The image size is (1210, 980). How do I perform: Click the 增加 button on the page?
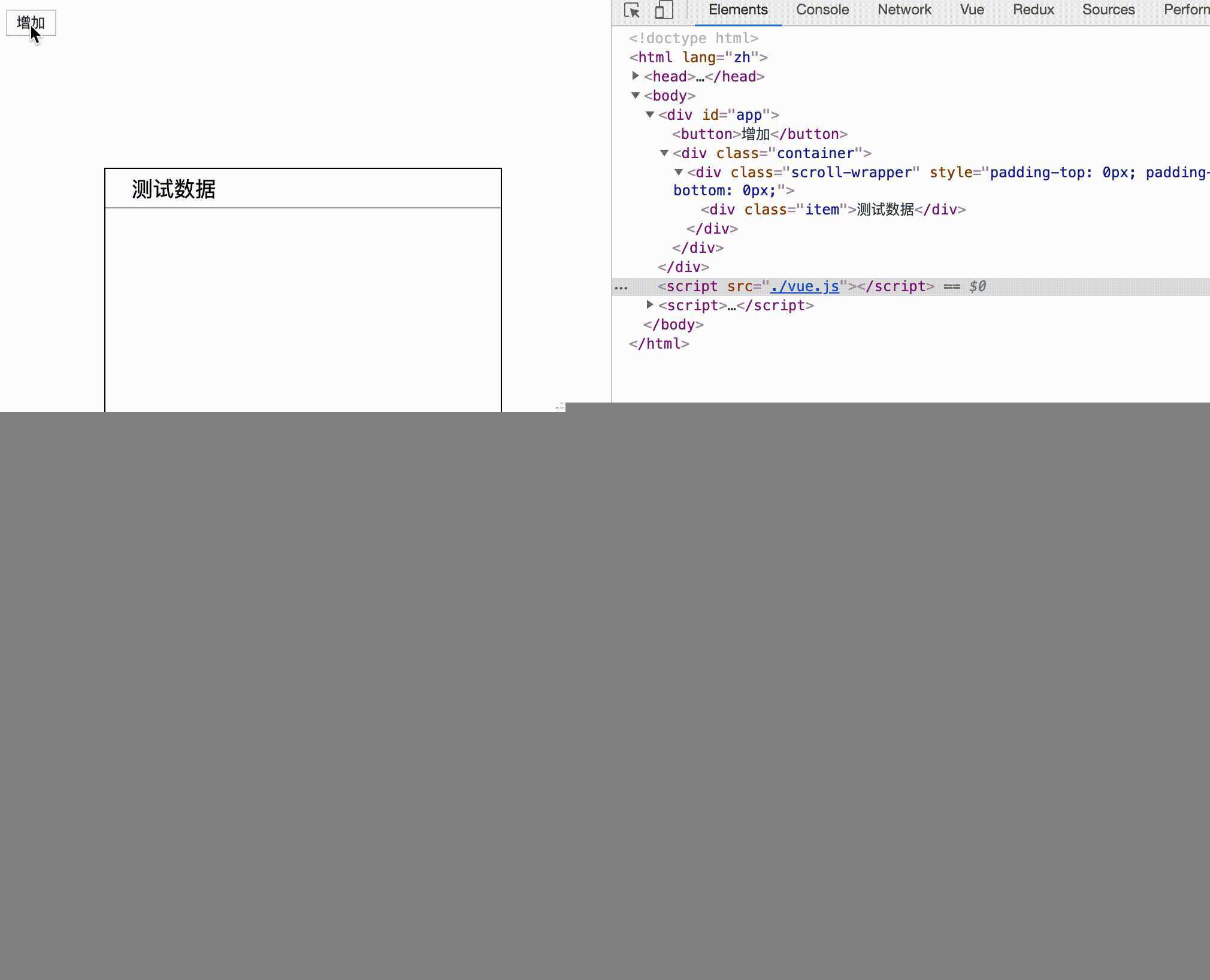point(31,23)
